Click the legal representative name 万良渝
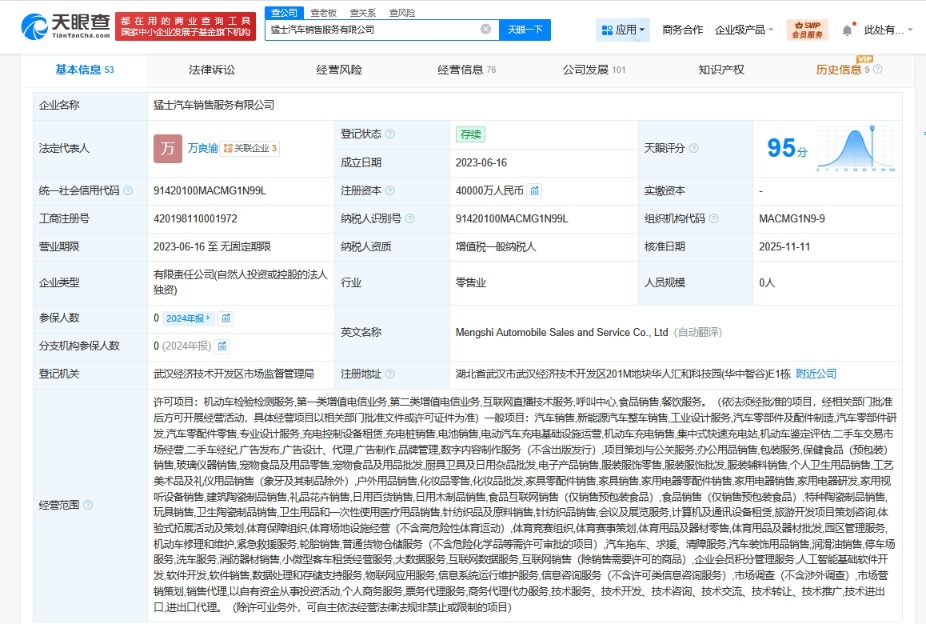This screenshot has width=926, height=624. (202, 148)
